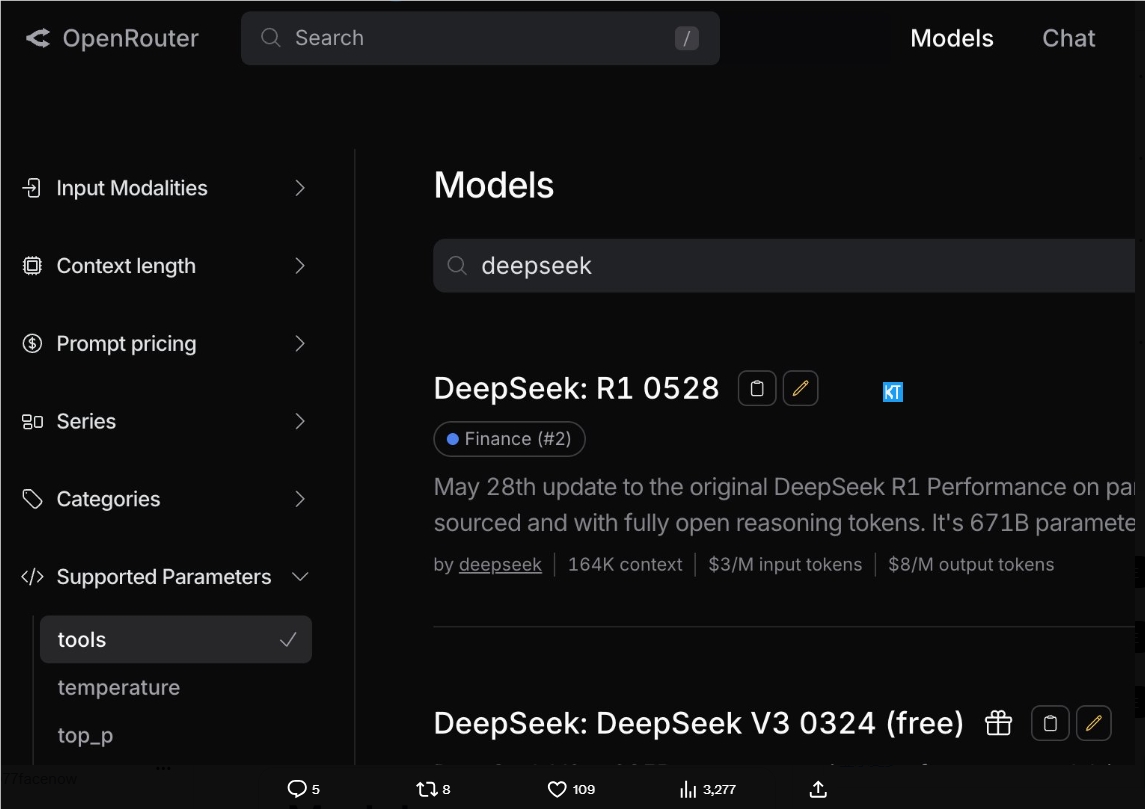Expand the Input Modalities filter
The height and width of the screenshot is (809, 1145).
tap(164, 188)
